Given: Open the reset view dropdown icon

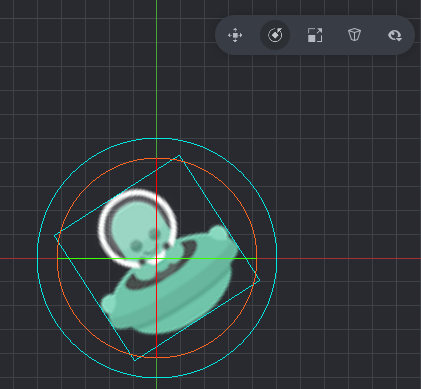Looking at the screenshot, I should click(x=395, y=35).
